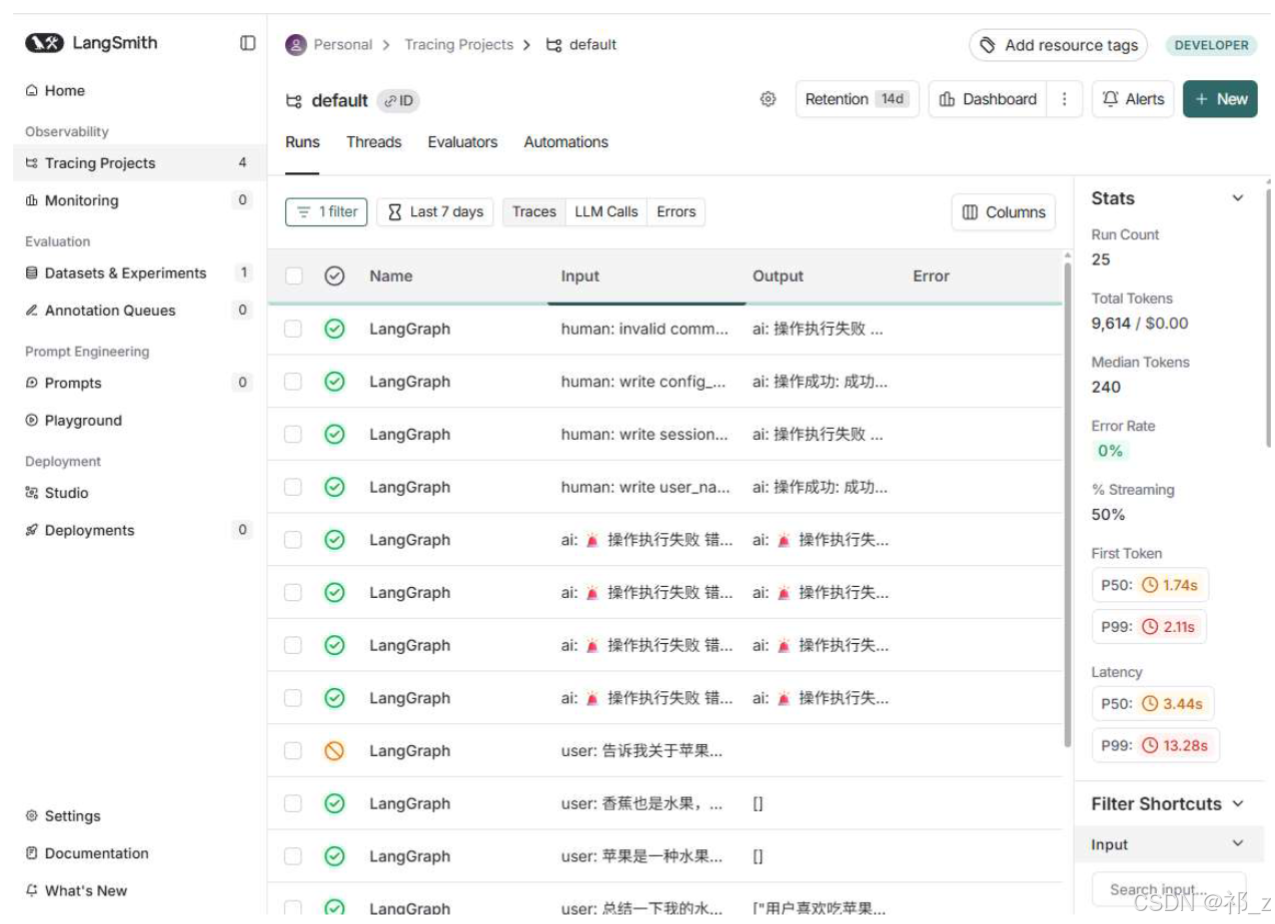Collapse Filter Shortcuts section
This screenshot has width=1275, height=924.
[x=1238, y=804]
